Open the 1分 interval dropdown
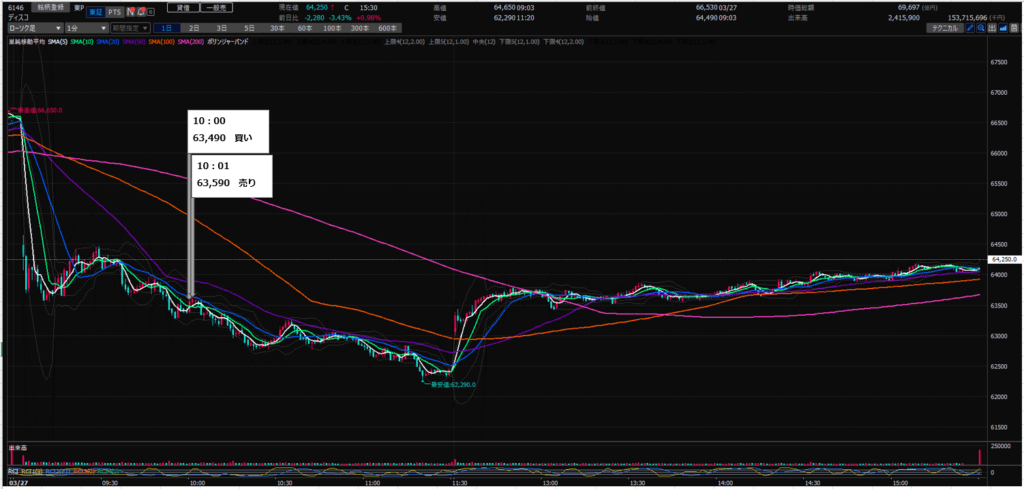 click(x=85, y=28)
